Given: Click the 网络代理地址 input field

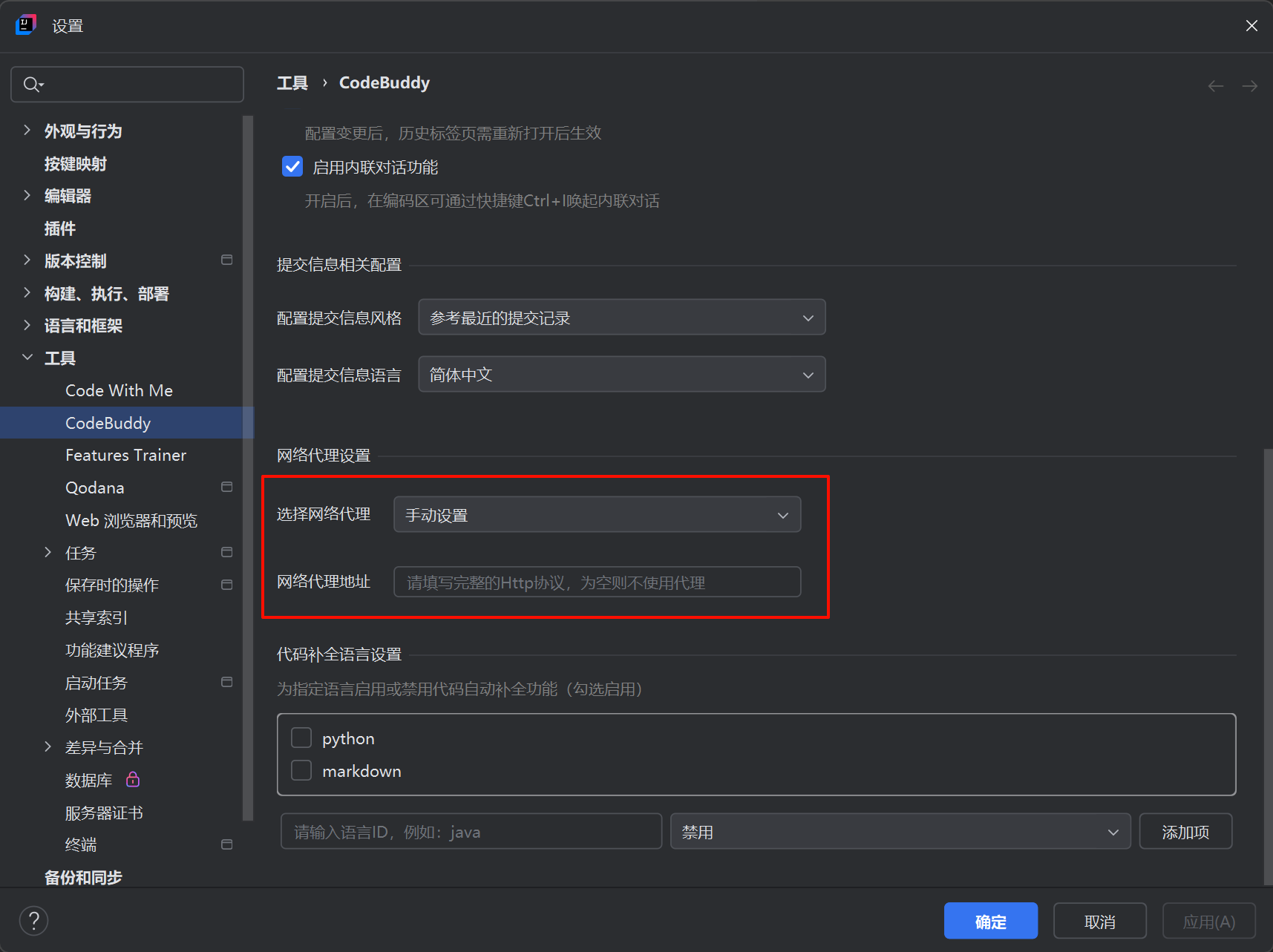Looking at the screenshot, I should click(597, 582).
